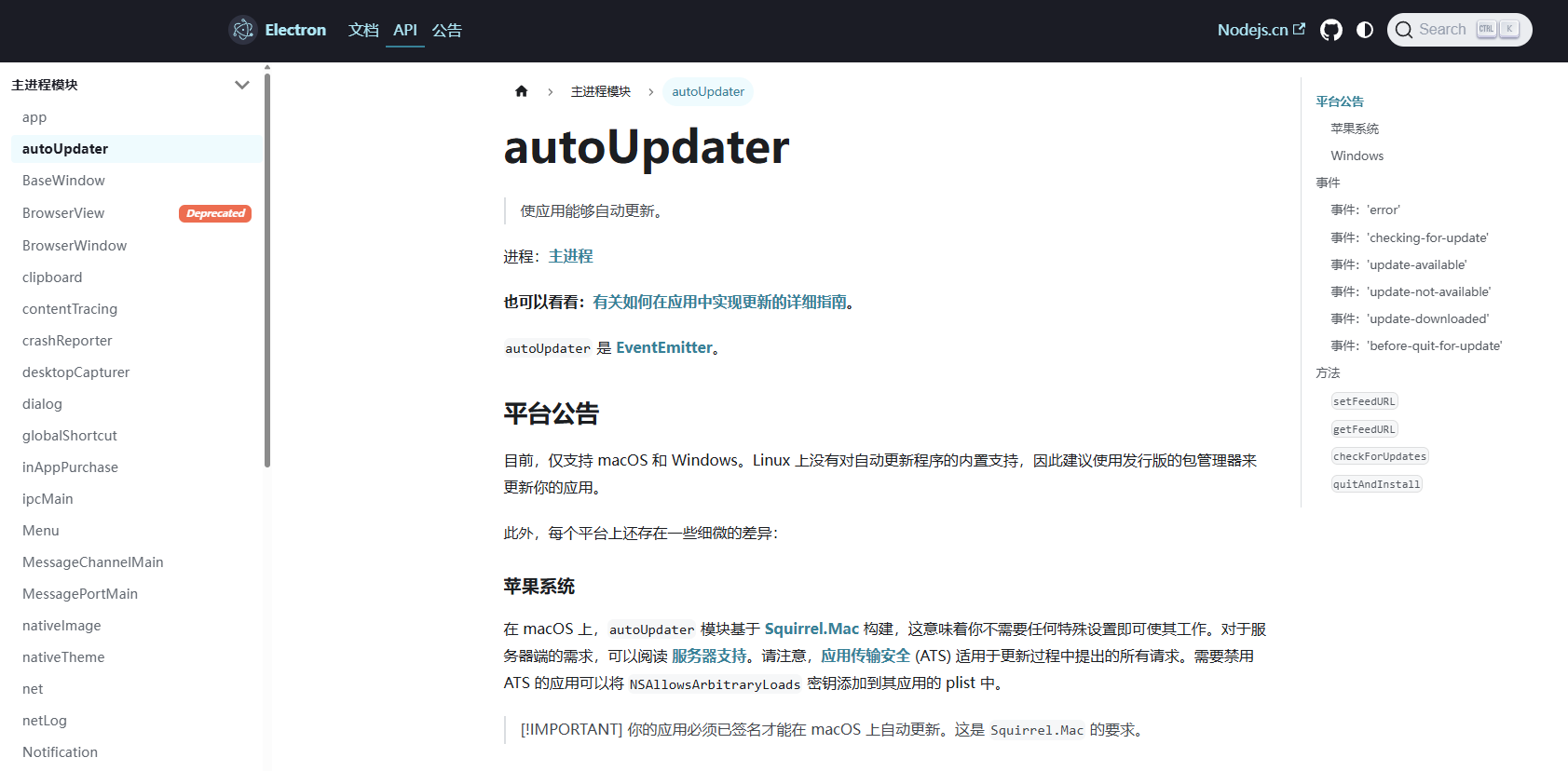
Task: Open nativeImage in the sidebar
Action: 136,626
